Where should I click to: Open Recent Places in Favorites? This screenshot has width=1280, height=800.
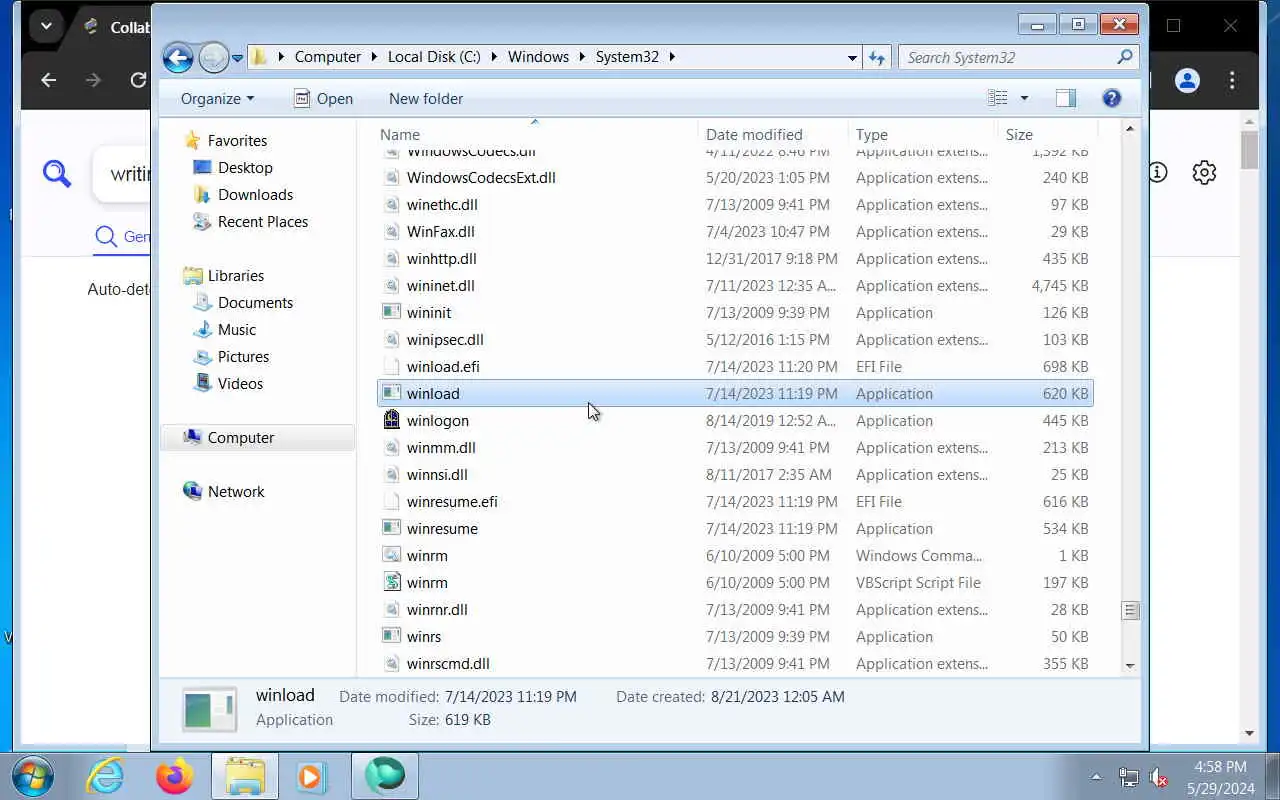pyautogui.click(x=263, y=222)
